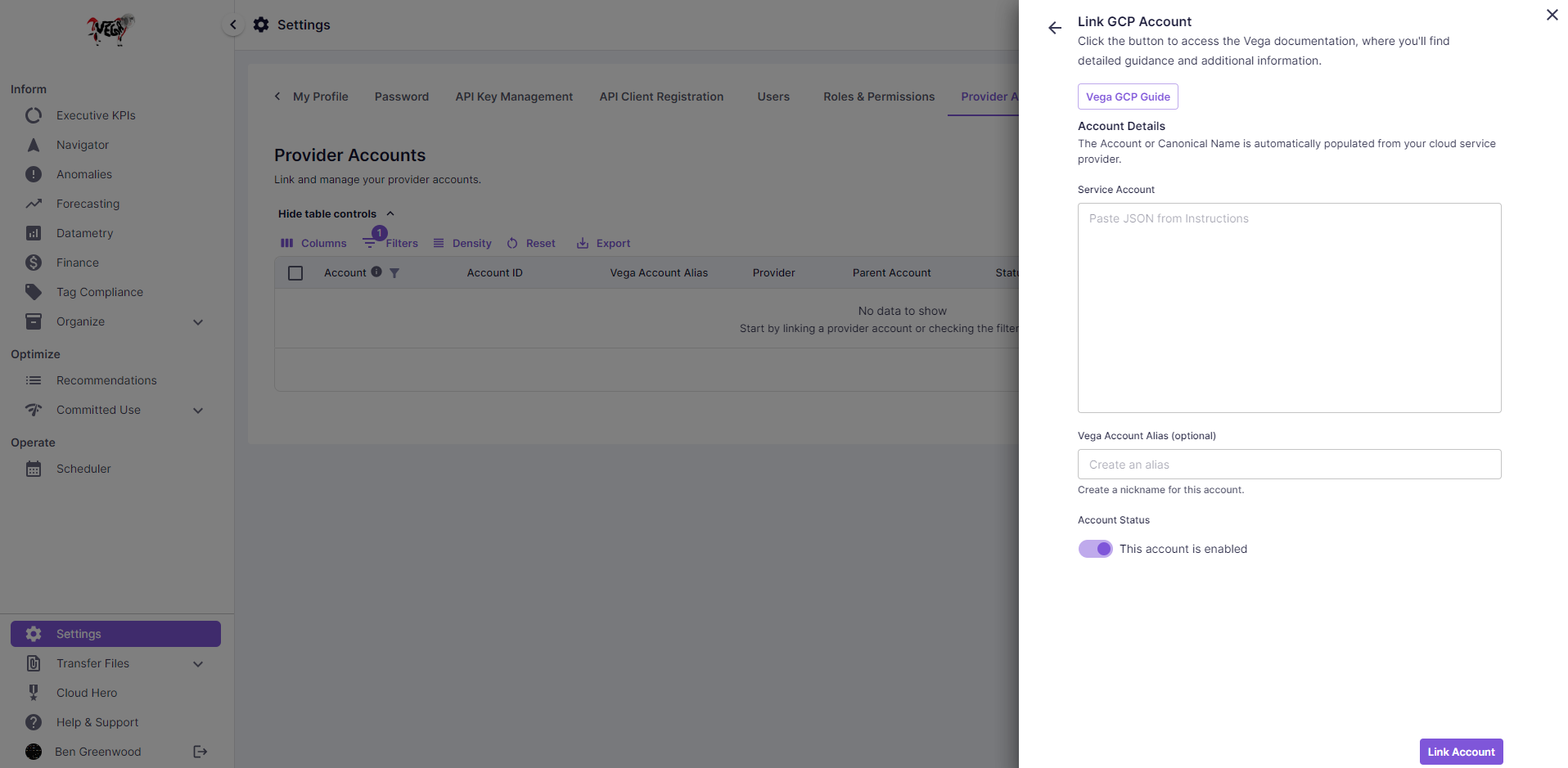
Task: Click the Service Account JSON text area
Action: pyautogui.click(x=1289, y=308)
